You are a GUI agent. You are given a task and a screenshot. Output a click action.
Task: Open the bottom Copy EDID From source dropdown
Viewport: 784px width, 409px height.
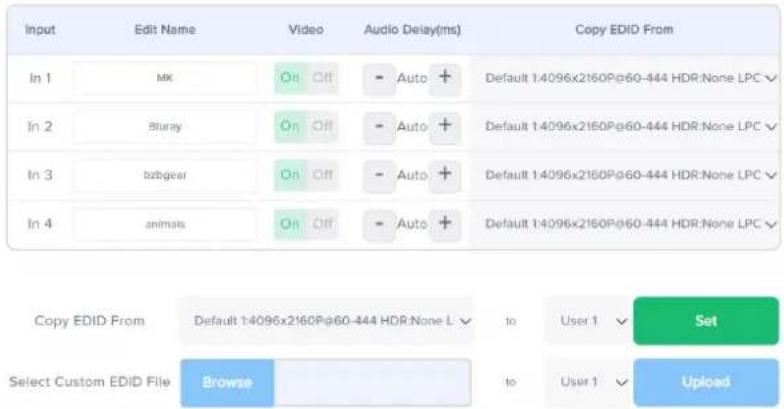pyautogui.click(x=326, y=321)
